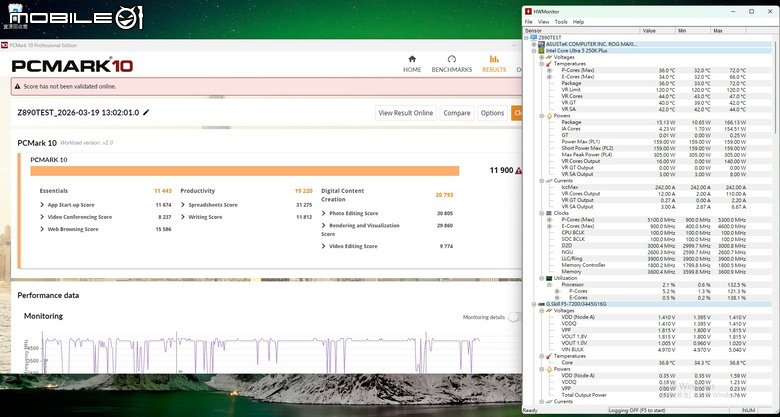Click the Digital Content Creation heading

(343, 195)
